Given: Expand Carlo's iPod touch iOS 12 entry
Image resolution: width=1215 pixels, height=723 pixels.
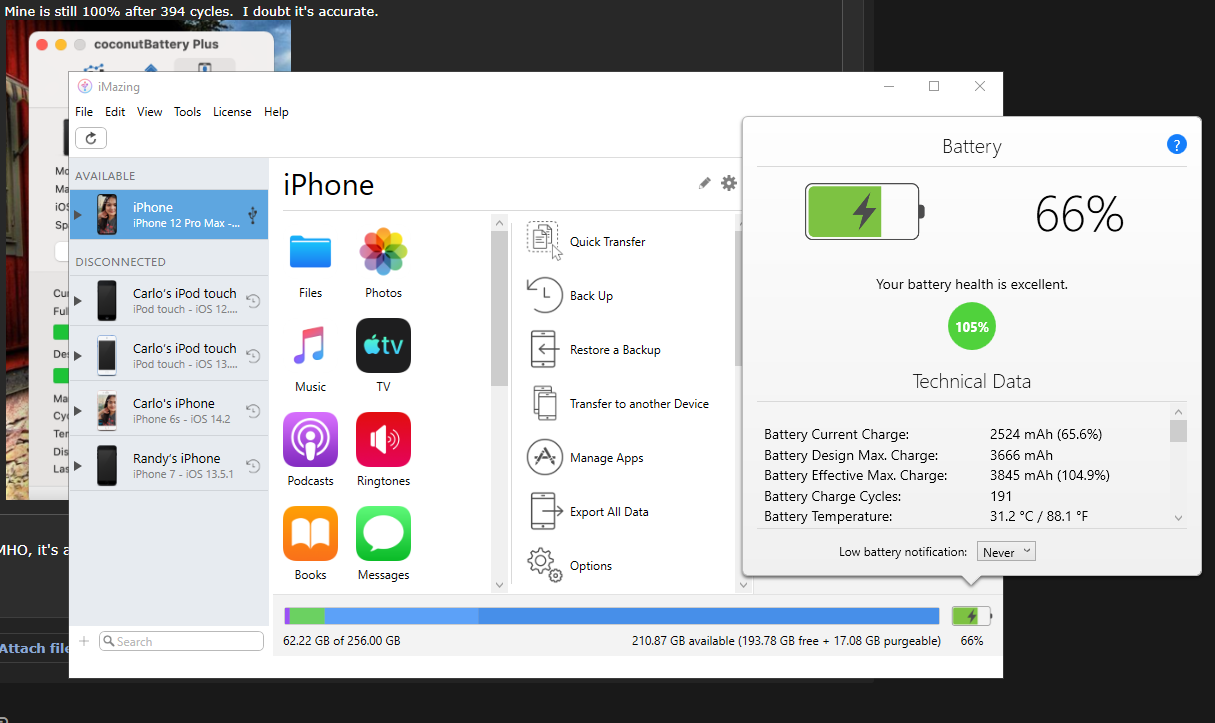Looking at the screenshot, I should click(x=79, y=301).
